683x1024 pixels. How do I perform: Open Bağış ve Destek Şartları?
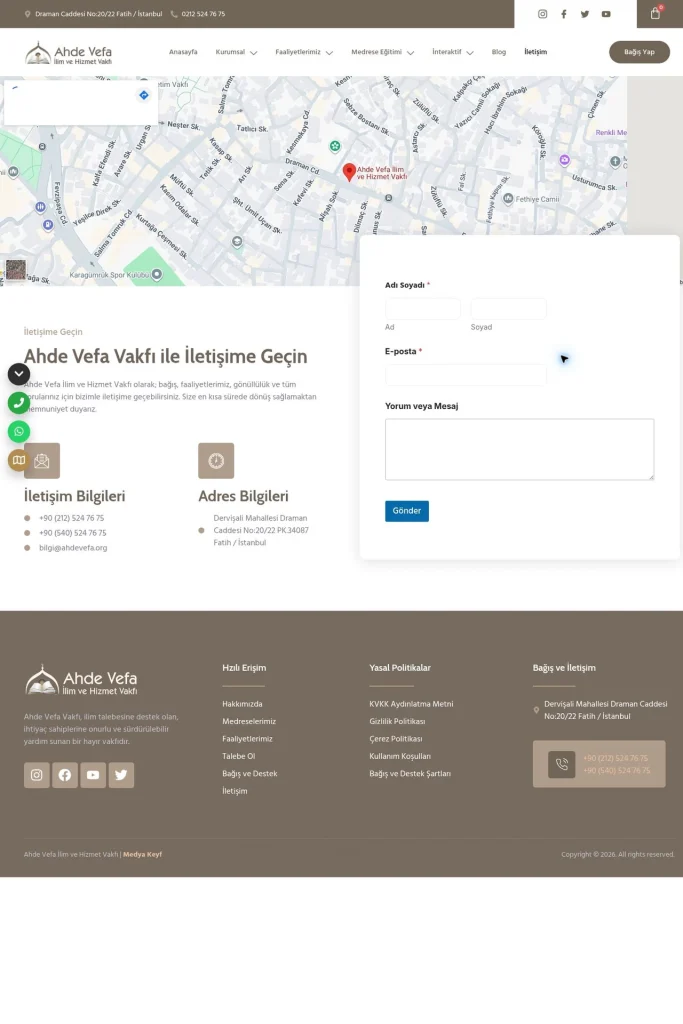tap(410, 774)
